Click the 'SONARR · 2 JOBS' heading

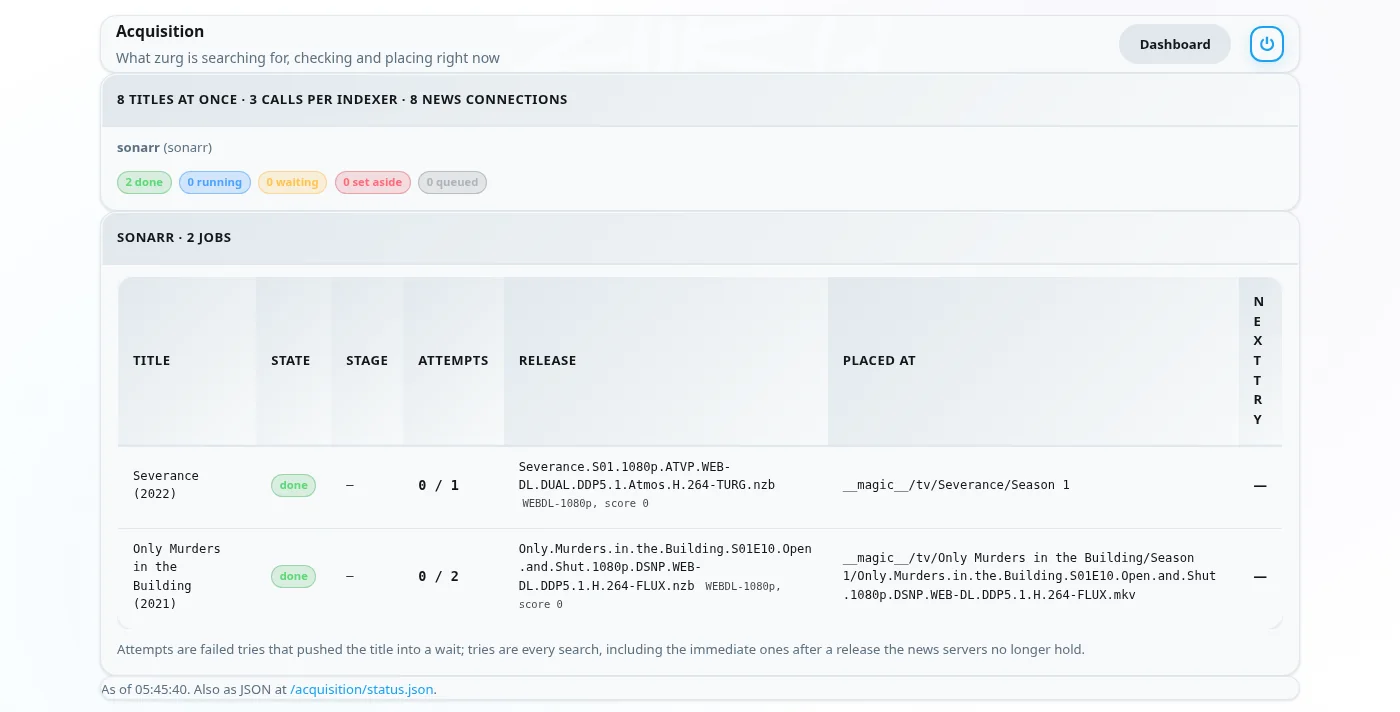tap(174, 238)
